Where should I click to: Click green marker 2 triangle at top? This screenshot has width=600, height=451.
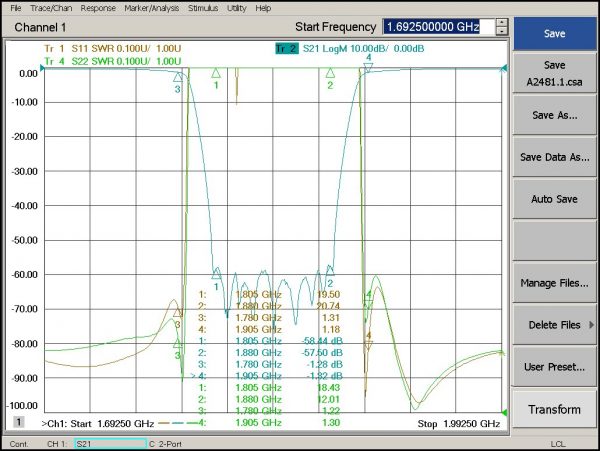(x=330, y=73)
